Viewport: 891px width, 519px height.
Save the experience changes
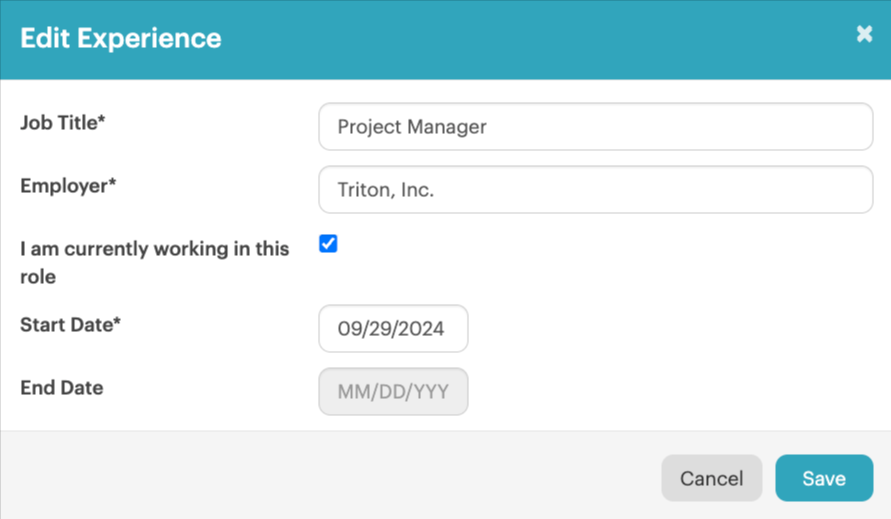coord(824,478)
